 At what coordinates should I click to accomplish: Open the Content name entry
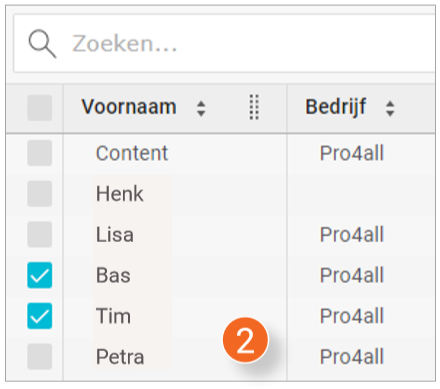132,153
